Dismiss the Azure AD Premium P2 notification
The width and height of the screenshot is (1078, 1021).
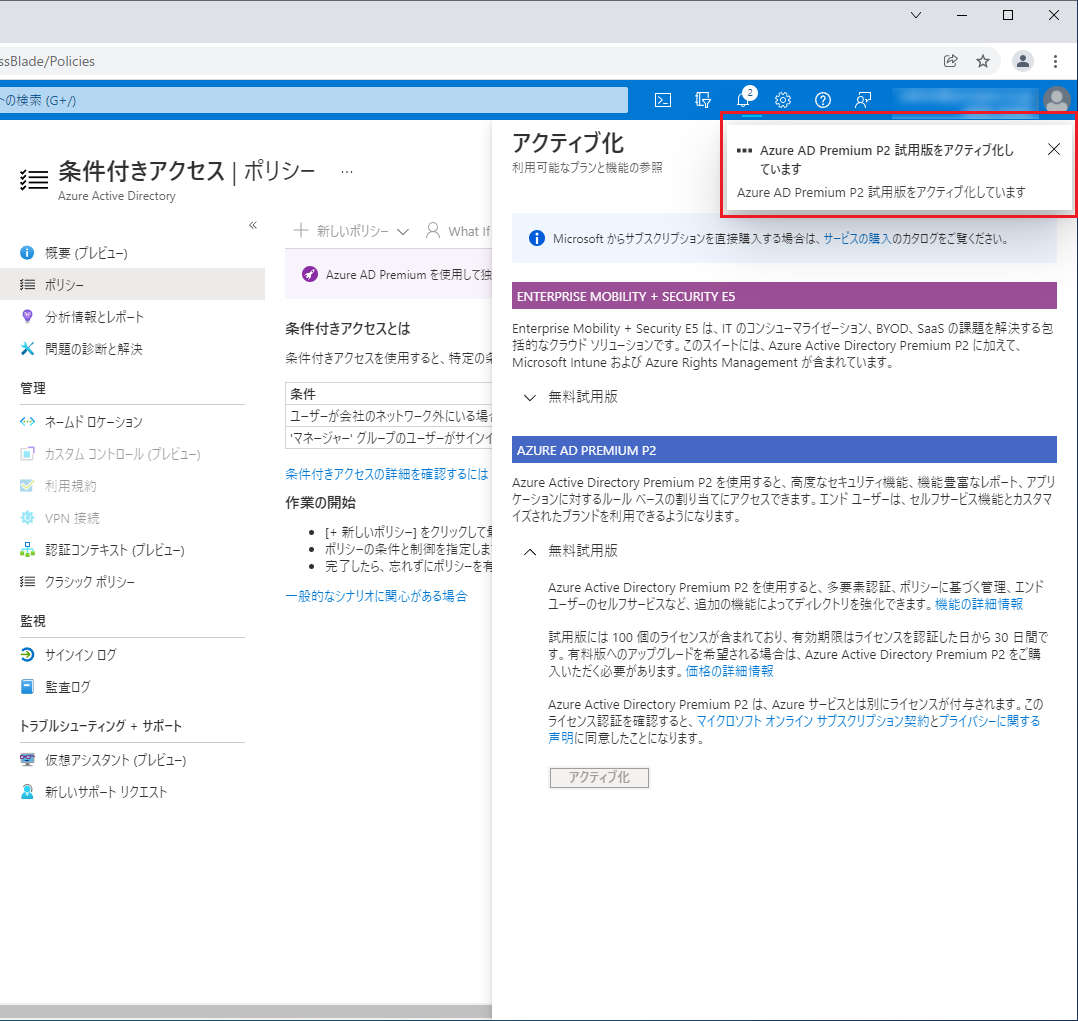click(1053, 149)
